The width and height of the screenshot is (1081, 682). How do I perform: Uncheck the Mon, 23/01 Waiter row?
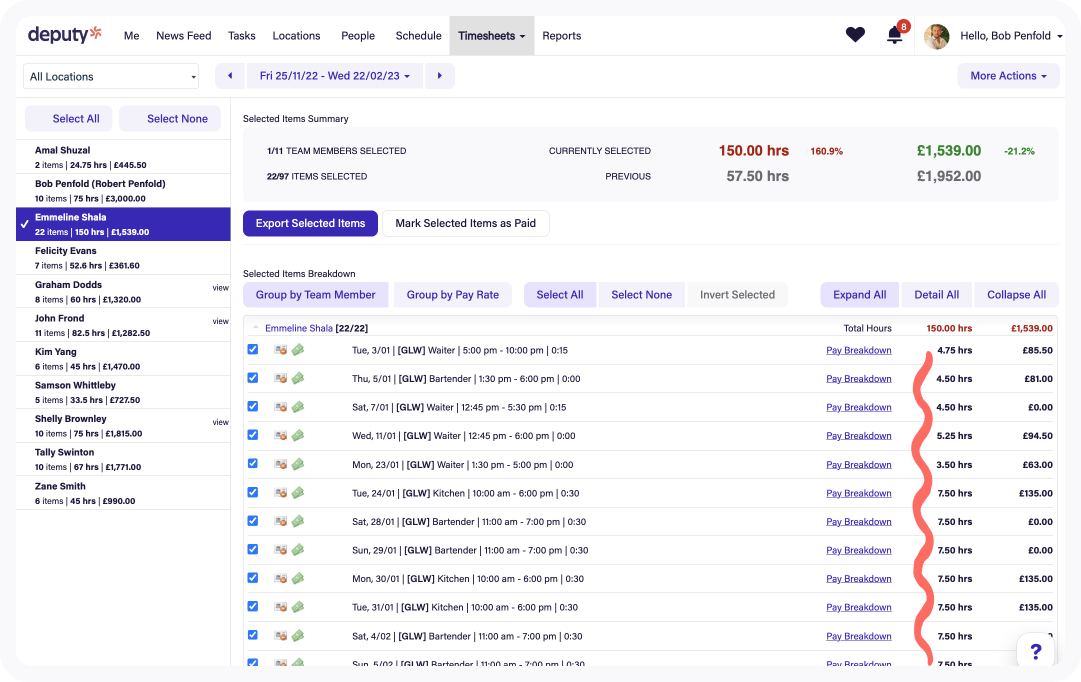pos(253,464)
